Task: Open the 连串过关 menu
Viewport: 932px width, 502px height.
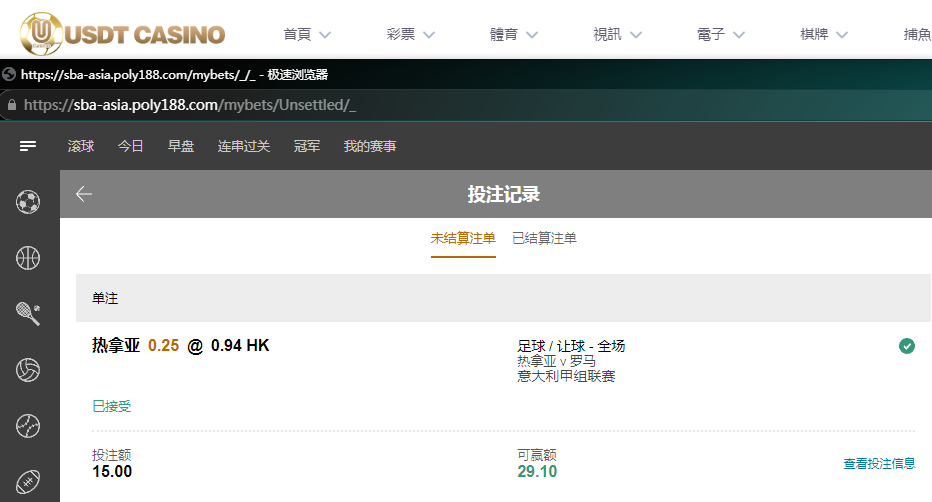Action: pos(244,146)
